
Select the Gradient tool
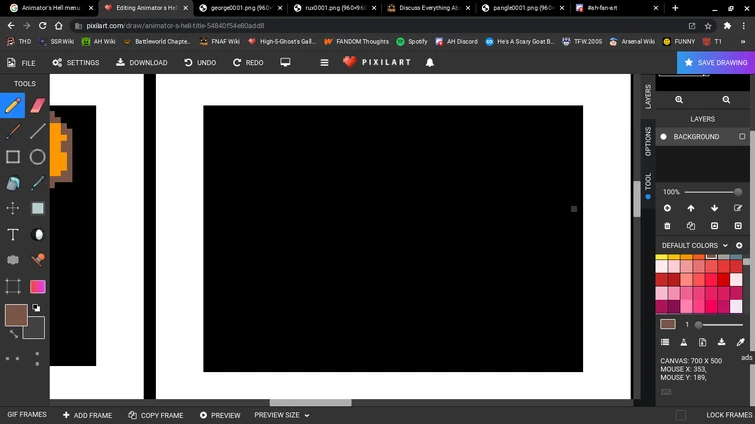(38, 286)
